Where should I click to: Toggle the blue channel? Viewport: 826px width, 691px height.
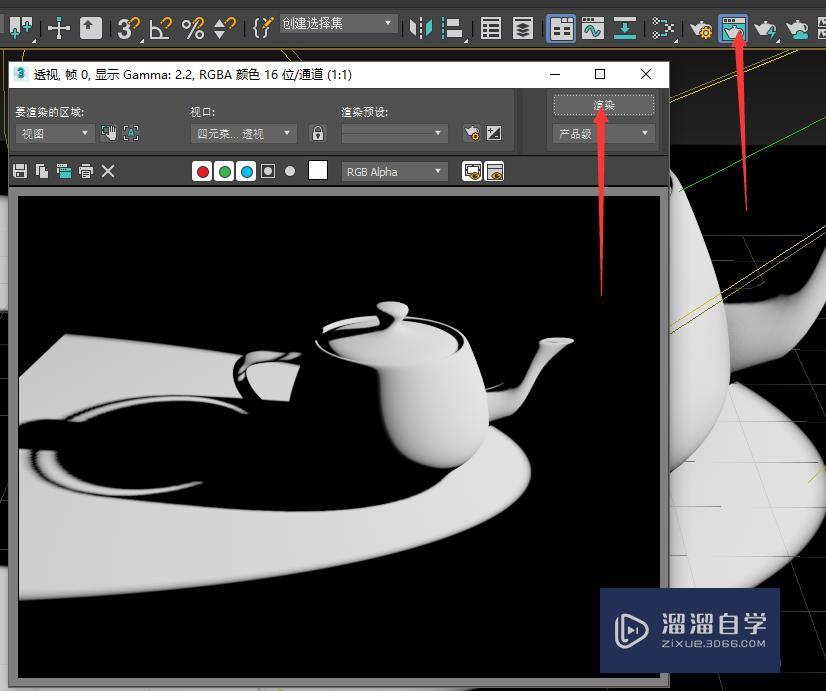coord(247,171)
